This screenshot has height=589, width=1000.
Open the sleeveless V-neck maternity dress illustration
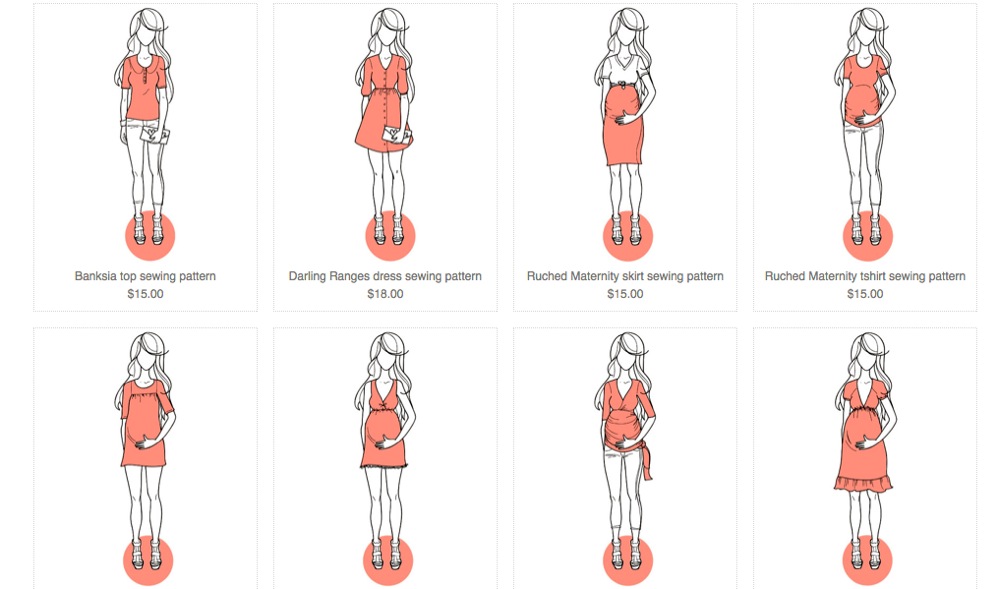point(385,459)
